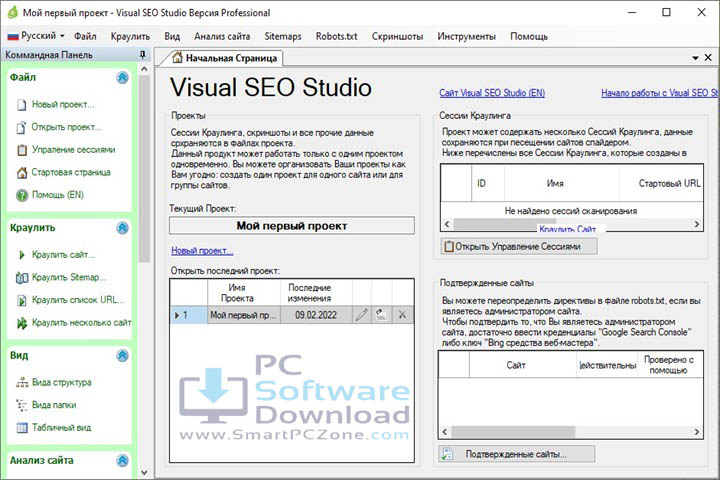The image size is (720, 480).
Task: Click Командная Панель scrollbar up arrow
Action: [x=144, y=69]
